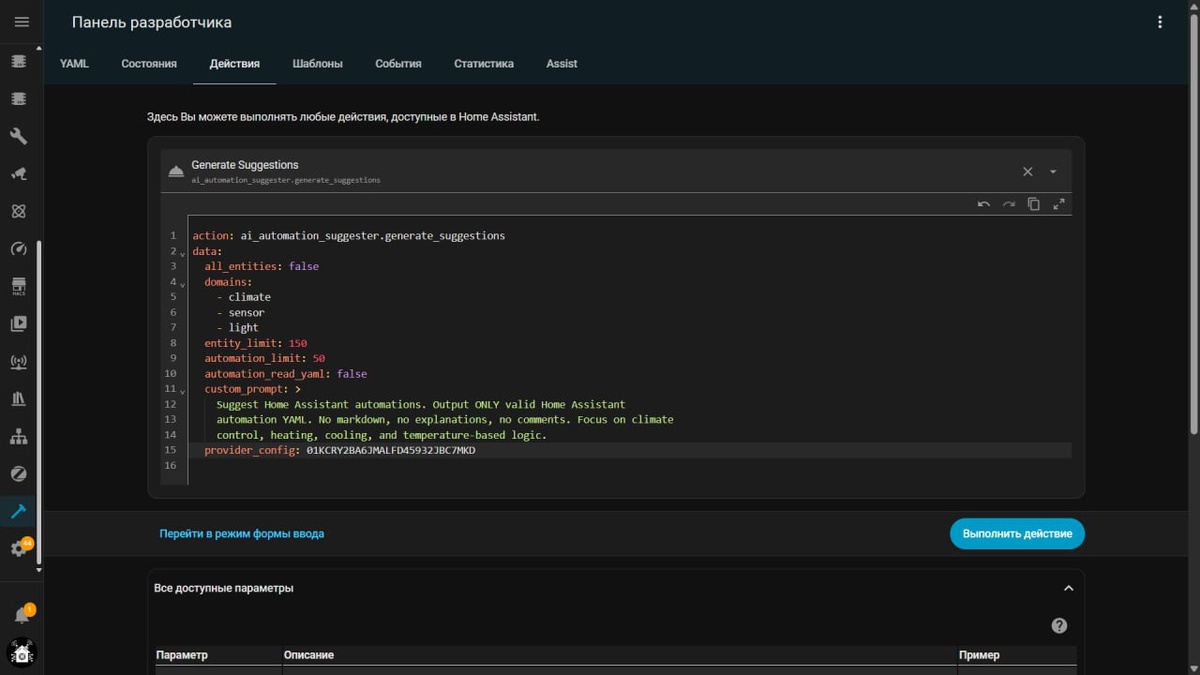Click the 'automation_read_yaml: false' line
The width and height of the screenshot is (1200, 675).
286,374
